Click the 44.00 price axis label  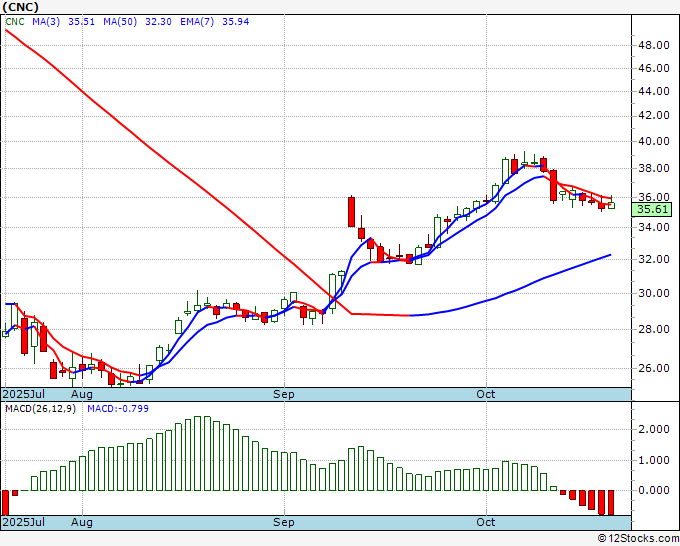(653, 91)
